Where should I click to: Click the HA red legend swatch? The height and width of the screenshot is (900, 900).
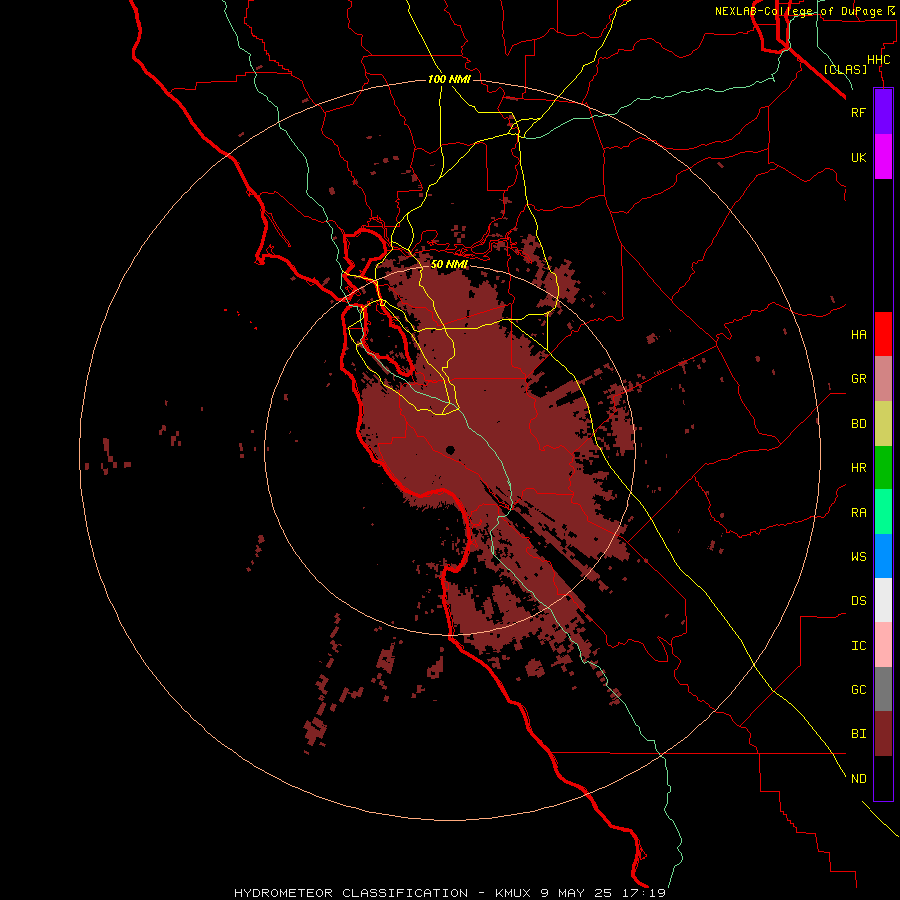click(883, 334)
